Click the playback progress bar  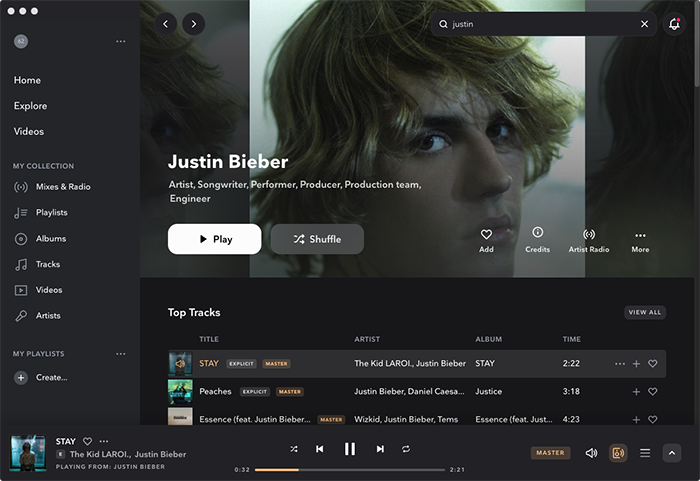click(x=350, y=469)
